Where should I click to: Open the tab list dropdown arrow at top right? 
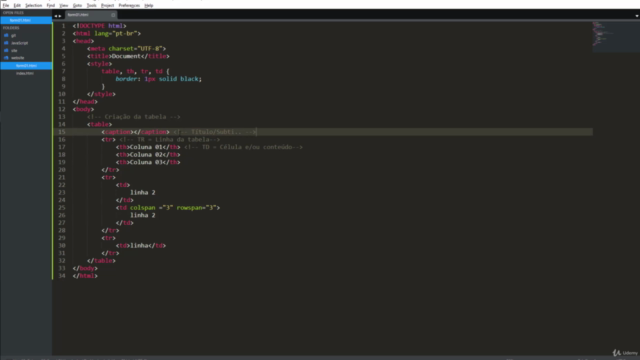[637, 16]
